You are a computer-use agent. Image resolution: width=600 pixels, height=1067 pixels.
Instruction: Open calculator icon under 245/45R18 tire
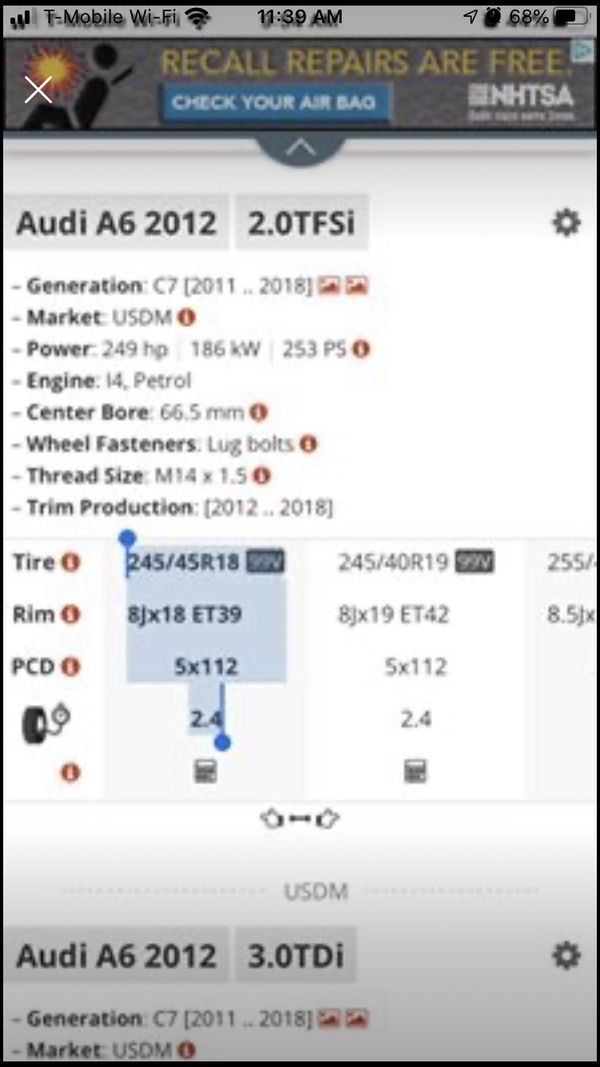(x=205, y=770)
